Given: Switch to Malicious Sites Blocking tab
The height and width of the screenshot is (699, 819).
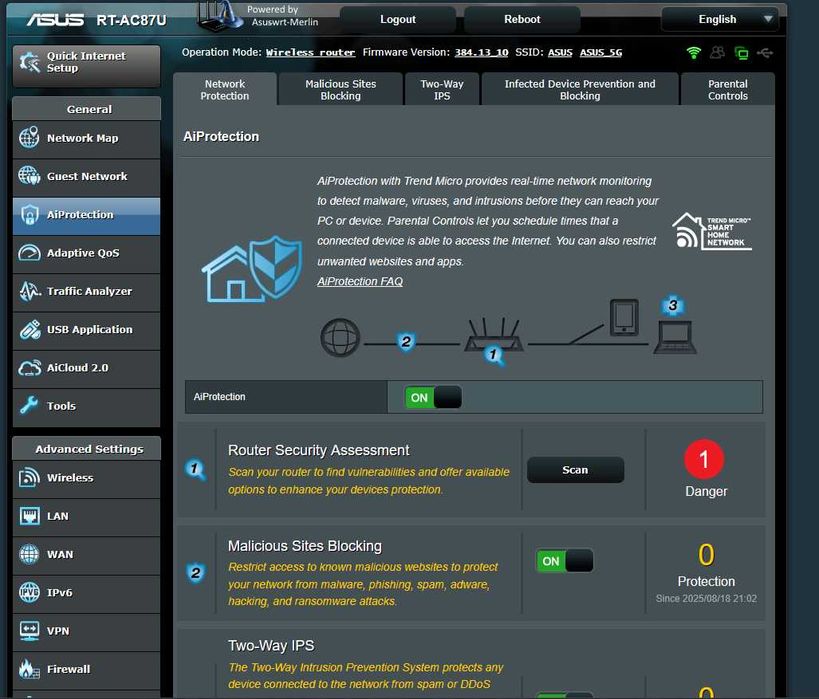Looking at the screenshot, I should pyautogui.click(x=341, y=90).
